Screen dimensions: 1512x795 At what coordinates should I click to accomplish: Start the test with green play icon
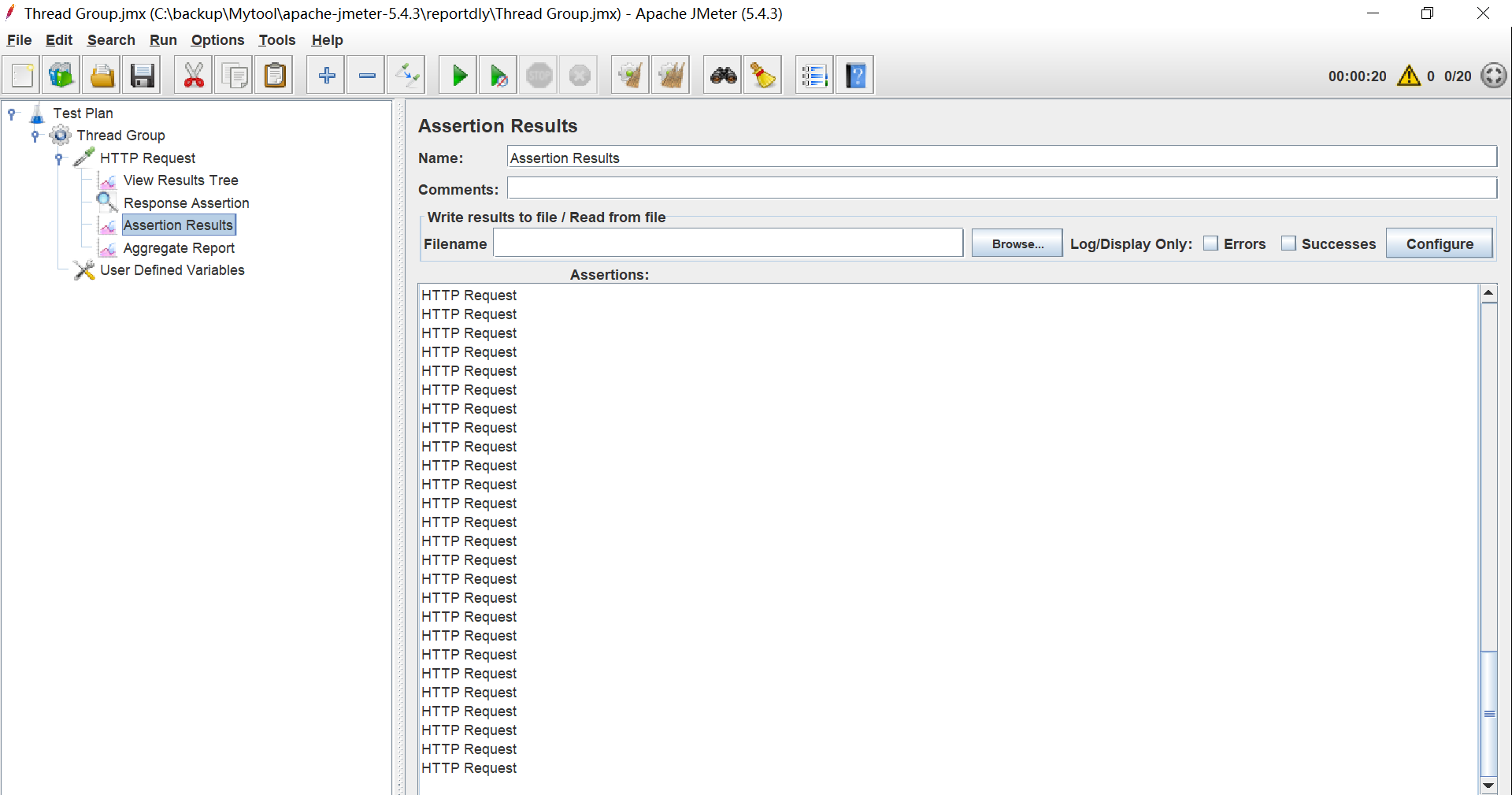(458, 76)
